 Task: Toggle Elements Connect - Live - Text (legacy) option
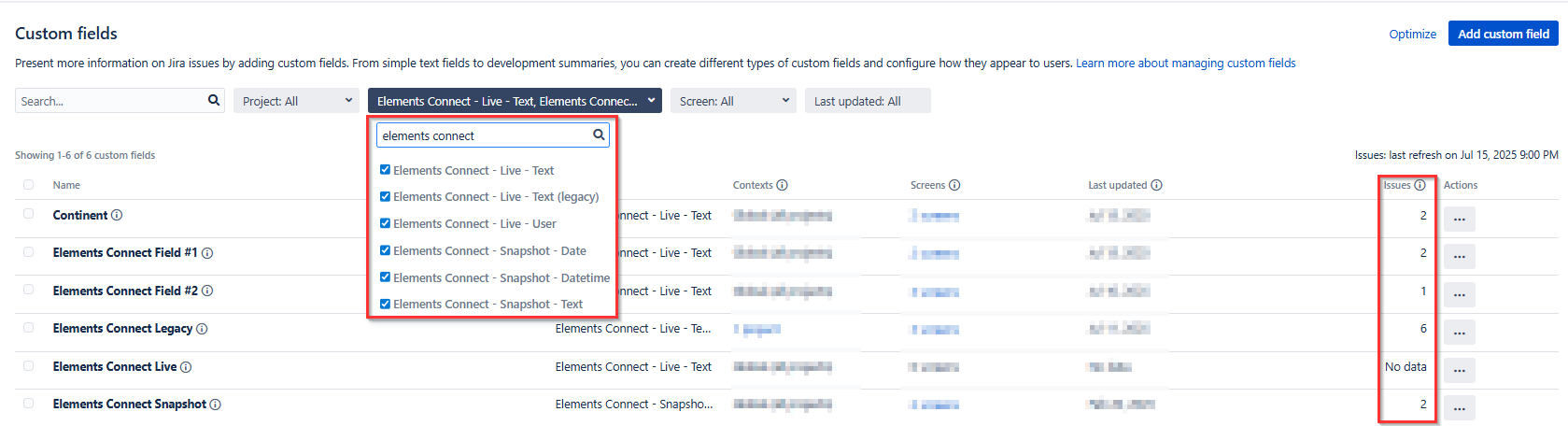pyautogui.click(x=385, y=196)
